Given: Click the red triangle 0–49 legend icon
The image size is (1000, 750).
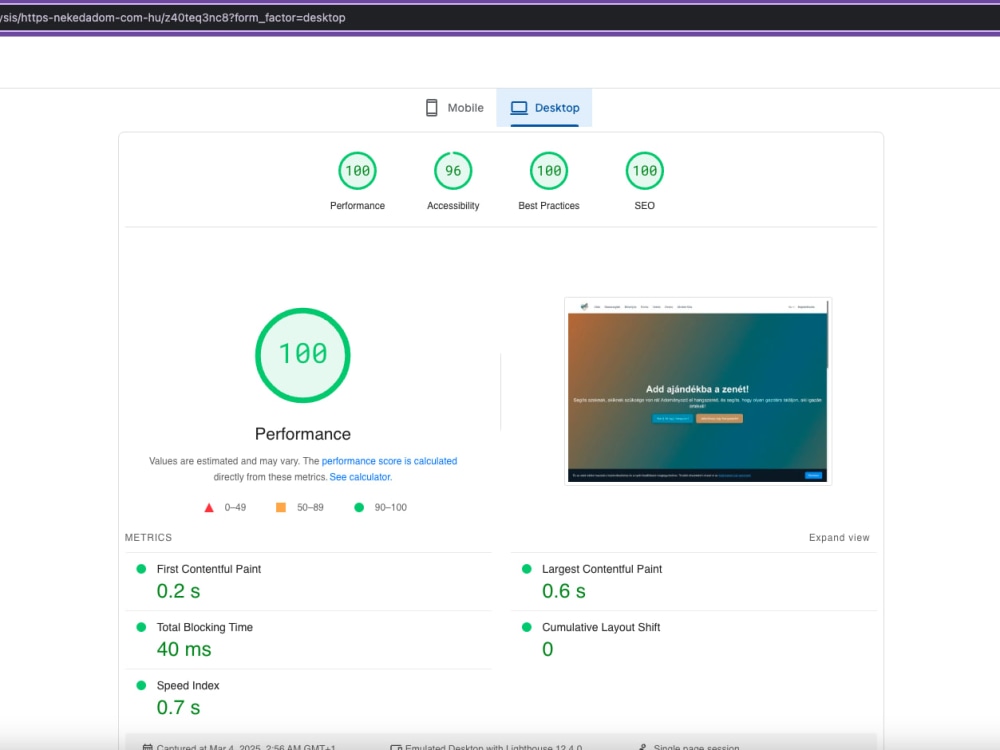Looking at the screenshot, I should click(x=209, y=508).
